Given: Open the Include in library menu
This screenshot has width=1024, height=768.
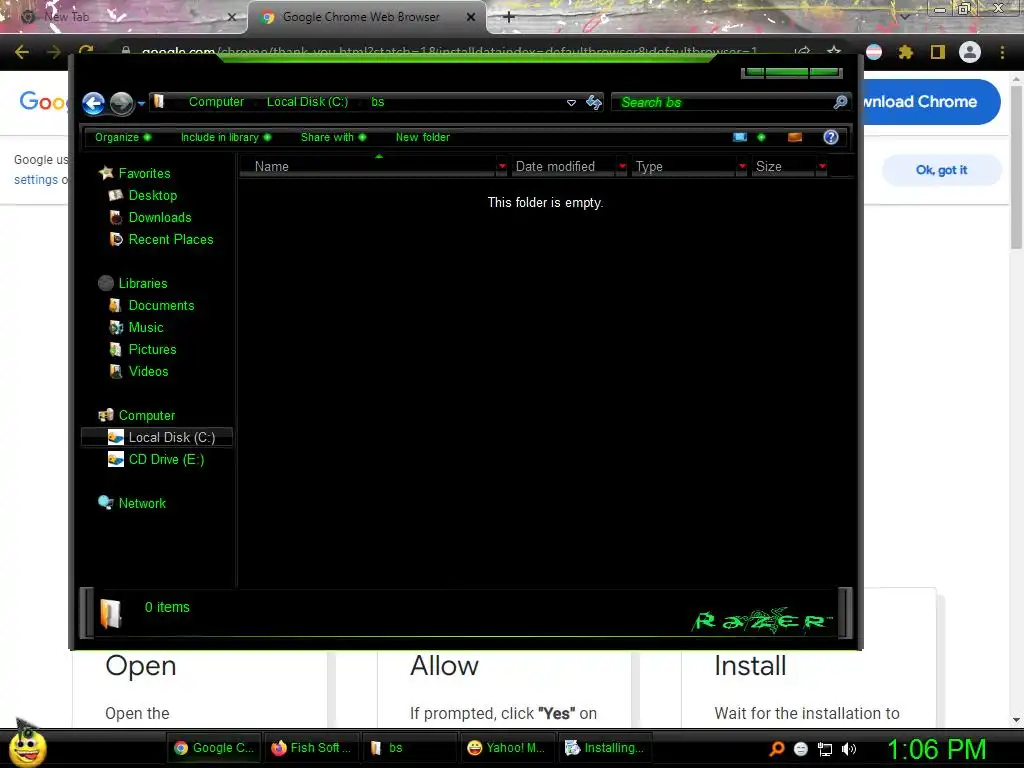Looking at the screenshot, I should coord(226,137).
